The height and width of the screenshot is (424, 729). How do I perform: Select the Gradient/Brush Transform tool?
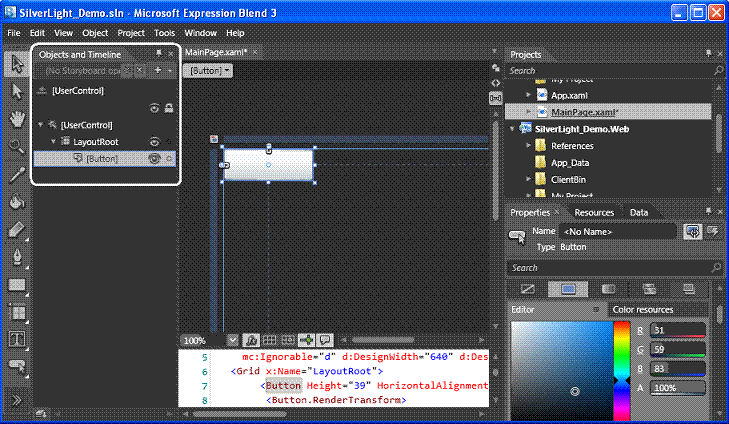pos(17,230)
